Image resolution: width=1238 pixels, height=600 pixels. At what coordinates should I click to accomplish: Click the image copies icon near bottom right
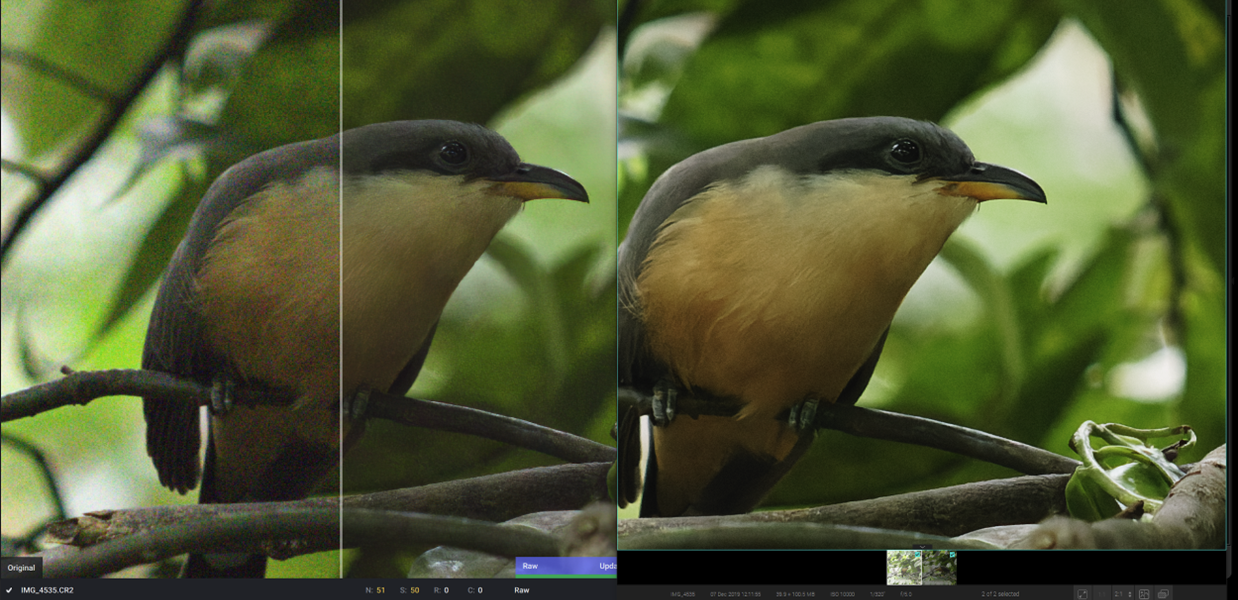[1163, 592]
